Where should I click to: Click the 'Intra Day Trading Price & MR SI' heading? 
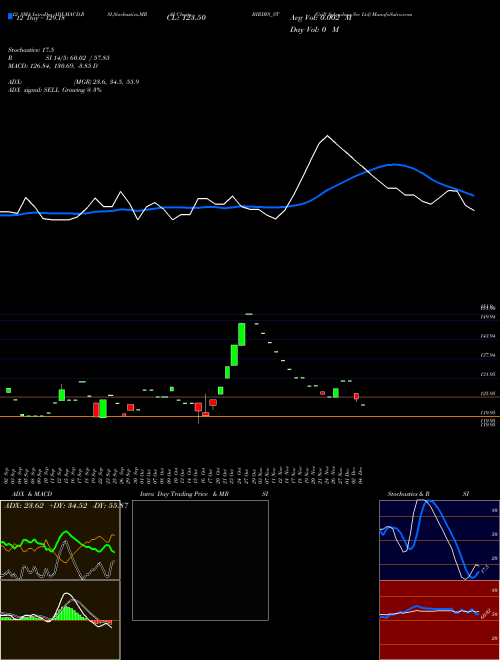(204, 494)
